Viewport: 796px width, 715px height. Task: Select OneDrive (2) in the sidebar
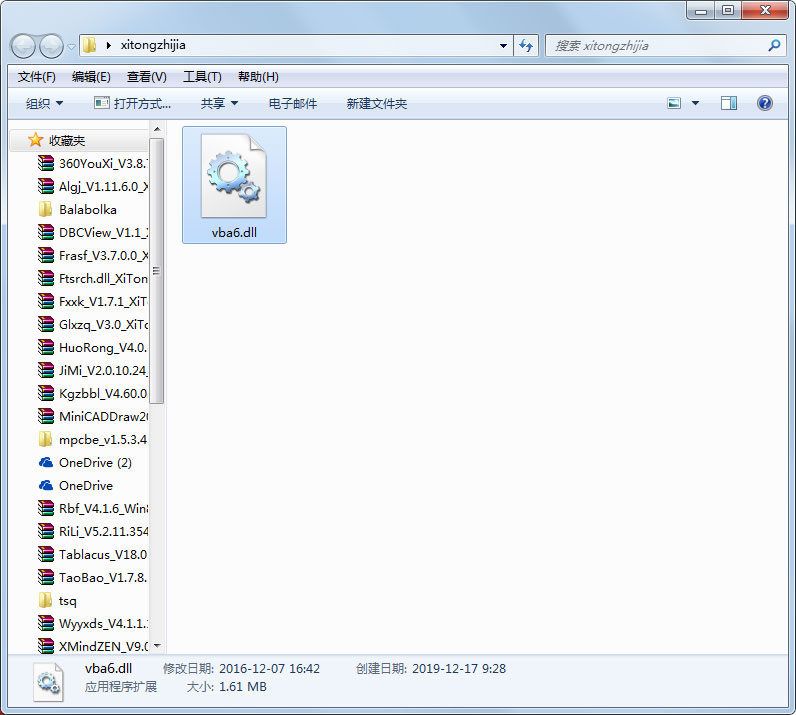click(x=94, y=462)
